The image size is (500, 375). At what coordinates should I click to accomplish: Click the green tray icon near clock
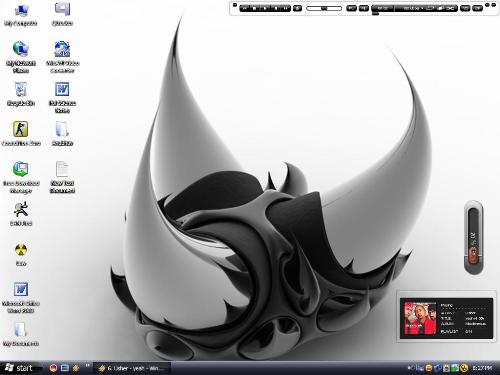click(x=455, y=368)
